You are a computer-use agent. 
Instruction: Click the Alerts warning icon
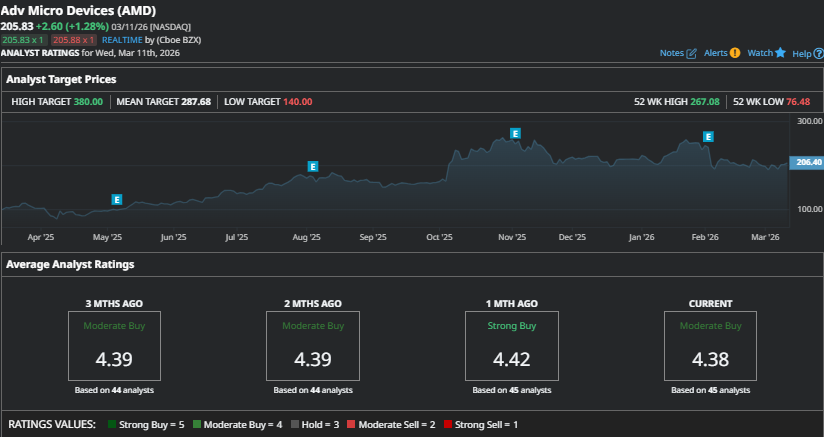pyautogui.click(x=735, y=53)
